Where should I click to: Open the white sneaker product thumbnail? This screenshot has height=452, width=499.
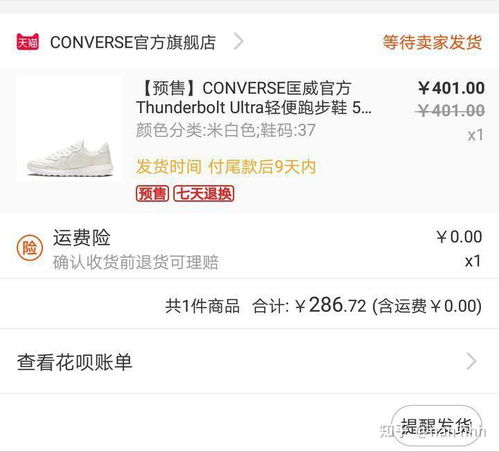(x=69, y=129)
